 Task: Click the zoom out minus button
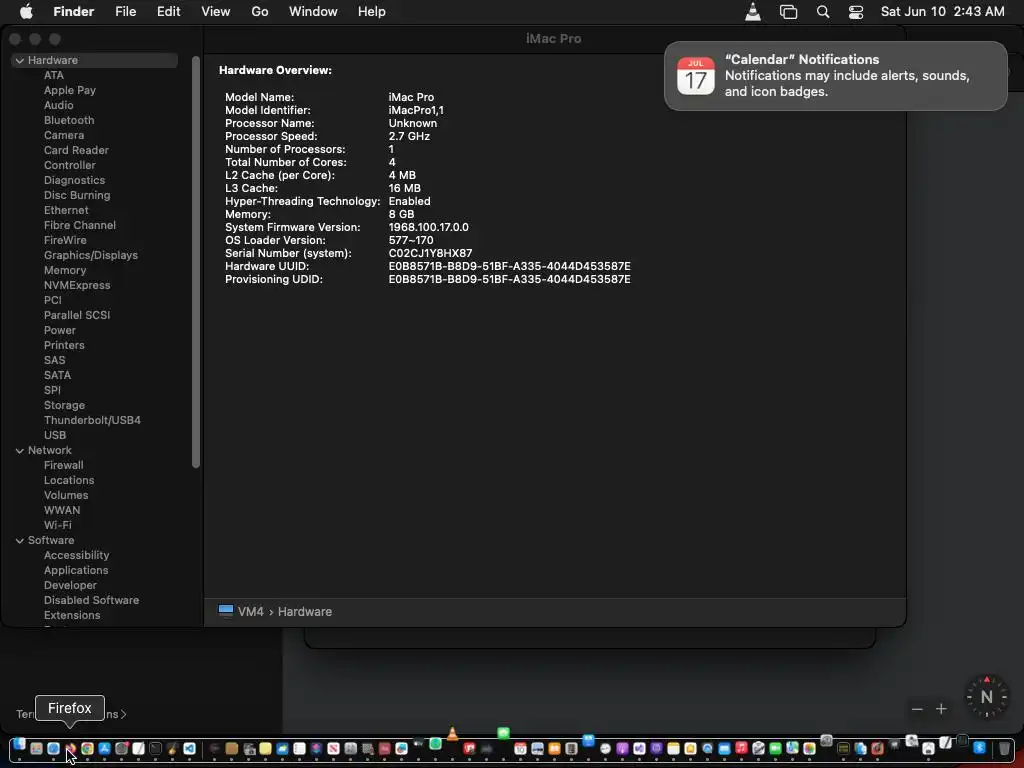917,709
